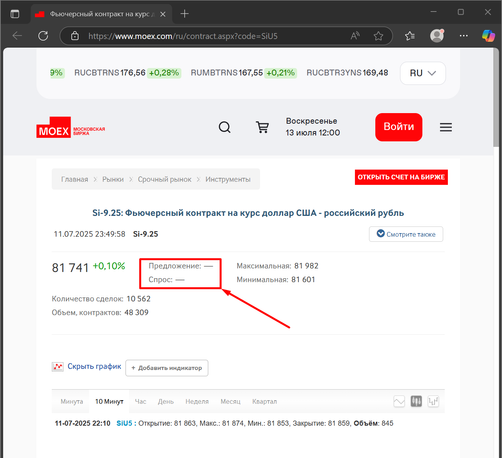
Task: Select the 10 Минут interval tab
Action: 109,401
